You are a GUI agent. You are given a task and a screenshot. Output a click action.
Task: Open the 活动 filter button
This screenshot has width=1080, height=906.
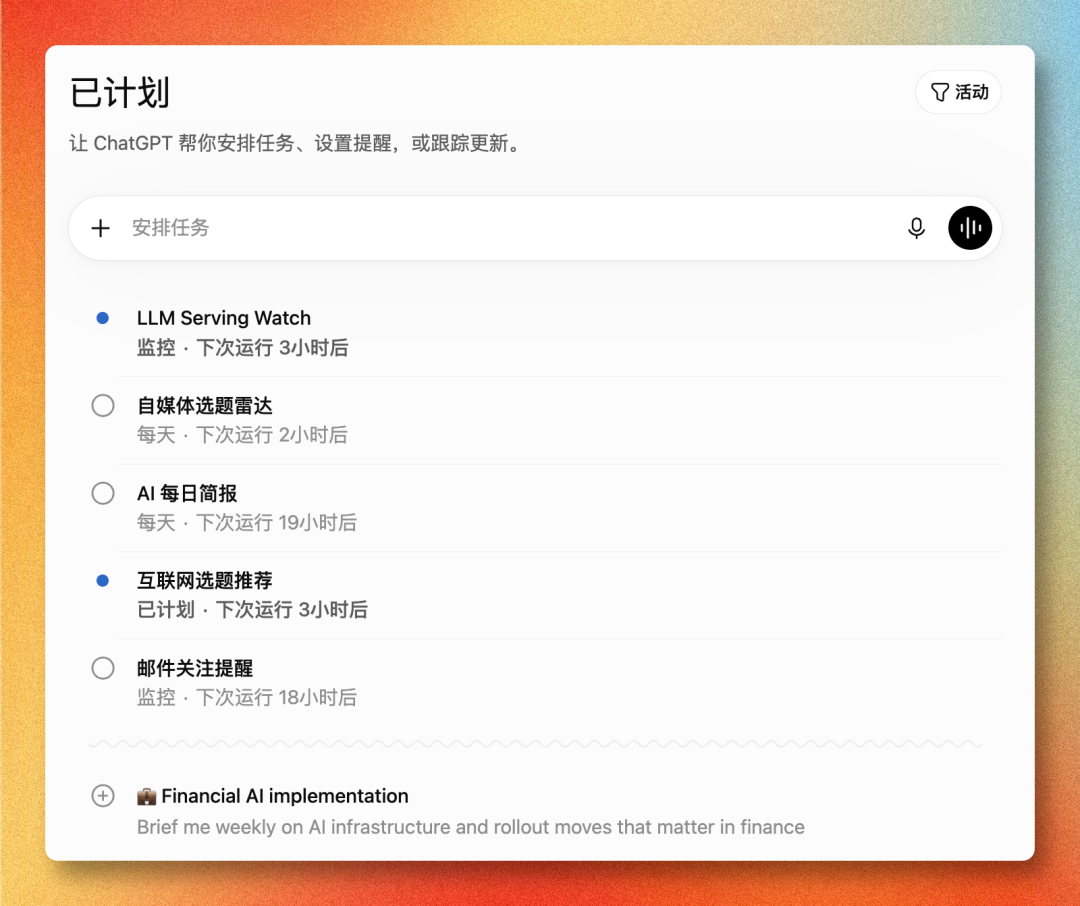point(958,92)
